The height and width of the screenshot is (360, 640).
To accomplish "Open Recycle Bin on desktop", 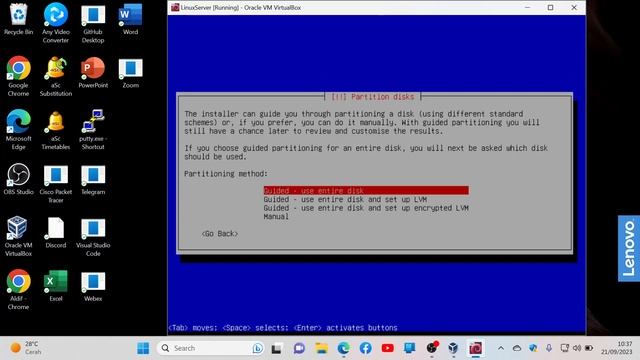I will pyautogui.click(x=18, y=19).
